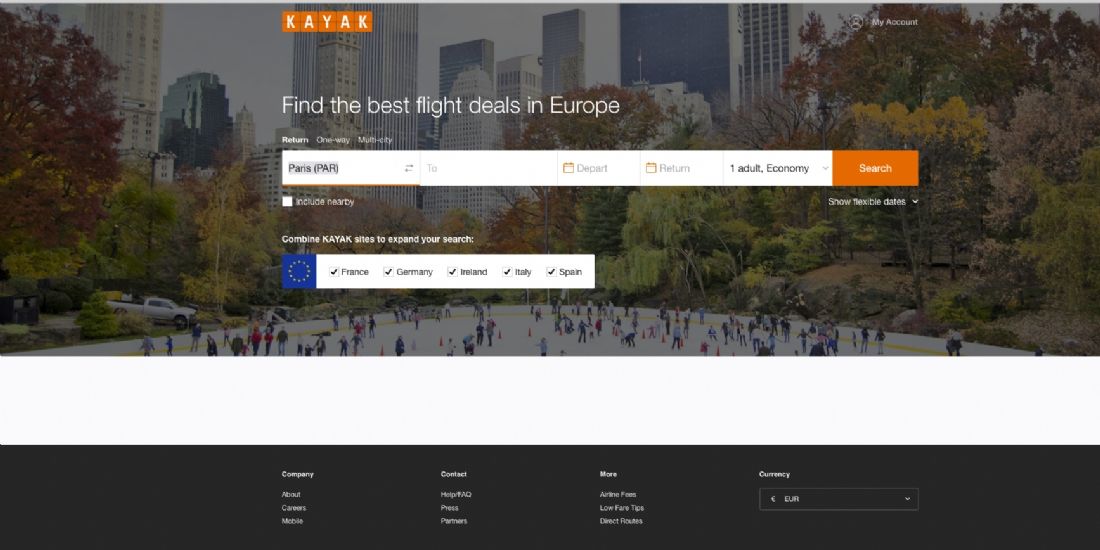
Task: Open the Careers footer link
Action: [294, 508]
